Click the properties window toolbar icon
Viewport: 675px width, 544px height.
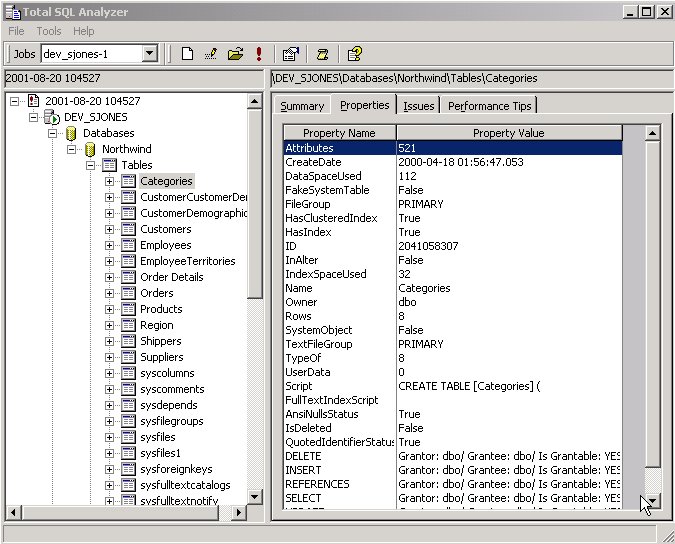pos(290,54)
